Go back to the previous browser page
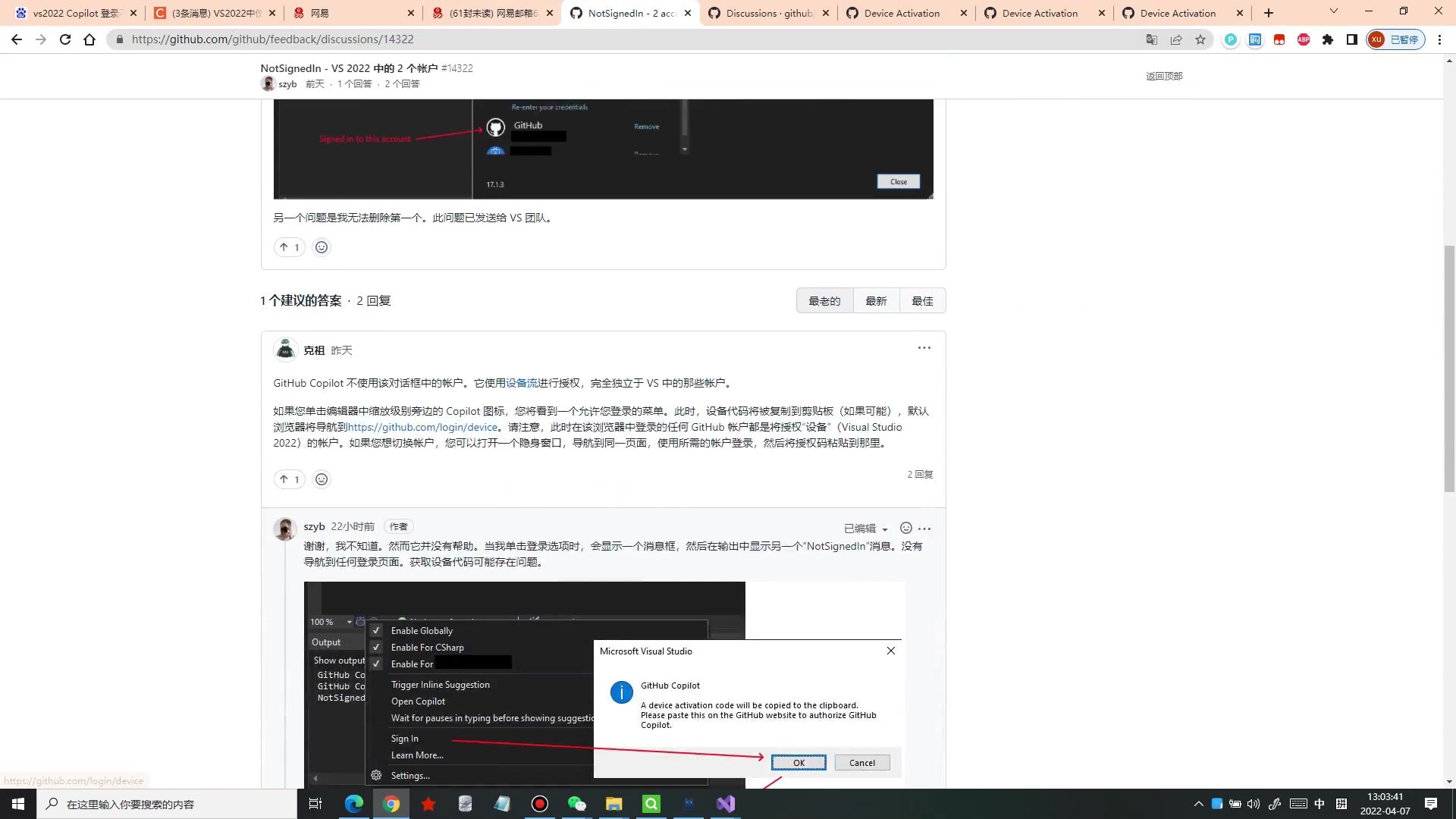 (17, 39)
